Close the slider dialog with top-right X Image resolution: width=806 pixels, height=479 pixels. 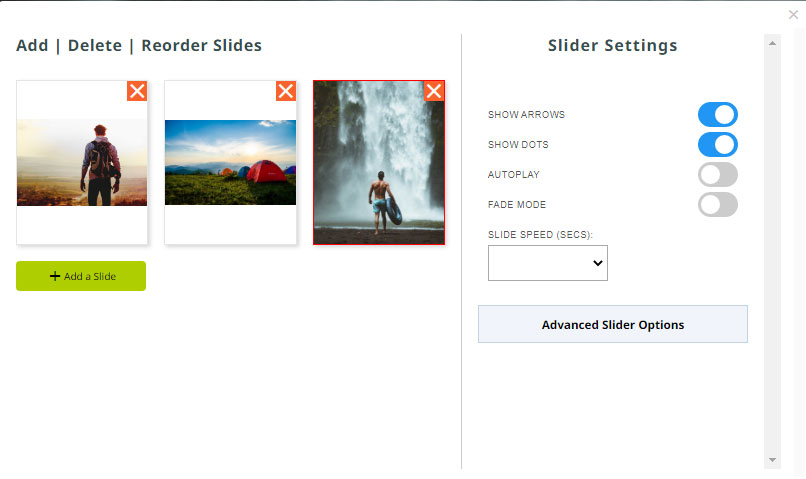pos(793,15)
